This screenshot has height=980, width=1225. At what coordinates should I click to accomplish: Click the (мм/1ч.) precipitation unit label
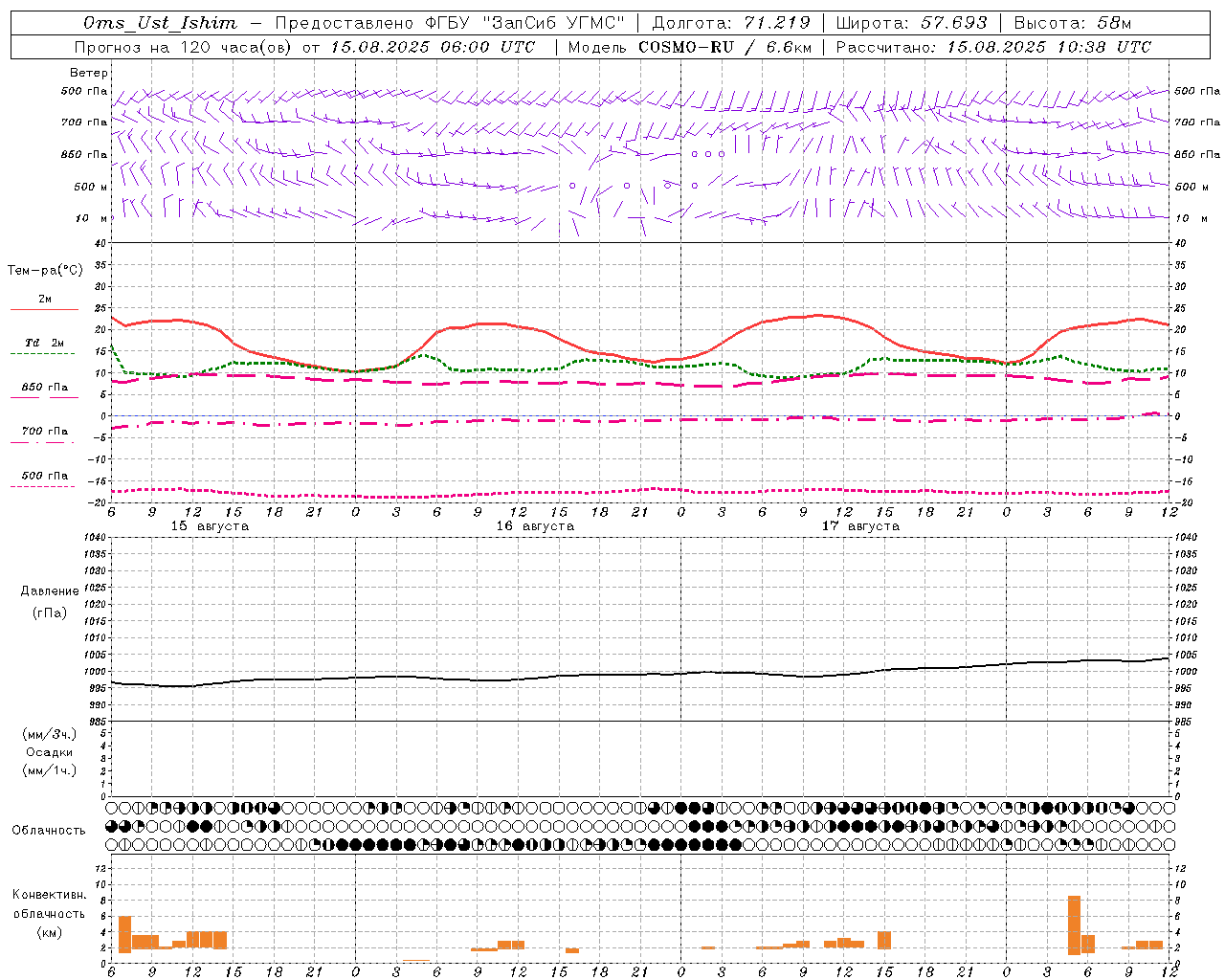[50, 771]
